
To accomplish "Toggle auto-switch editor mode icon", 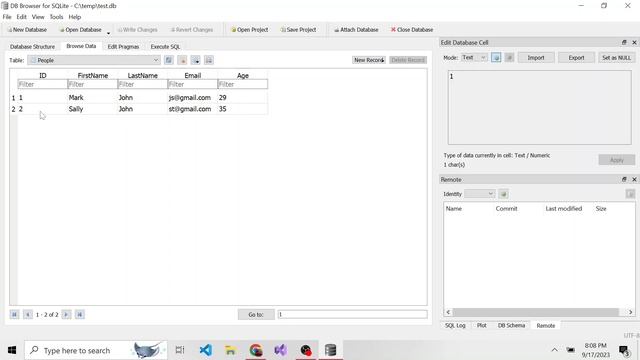I will point(496,58).
